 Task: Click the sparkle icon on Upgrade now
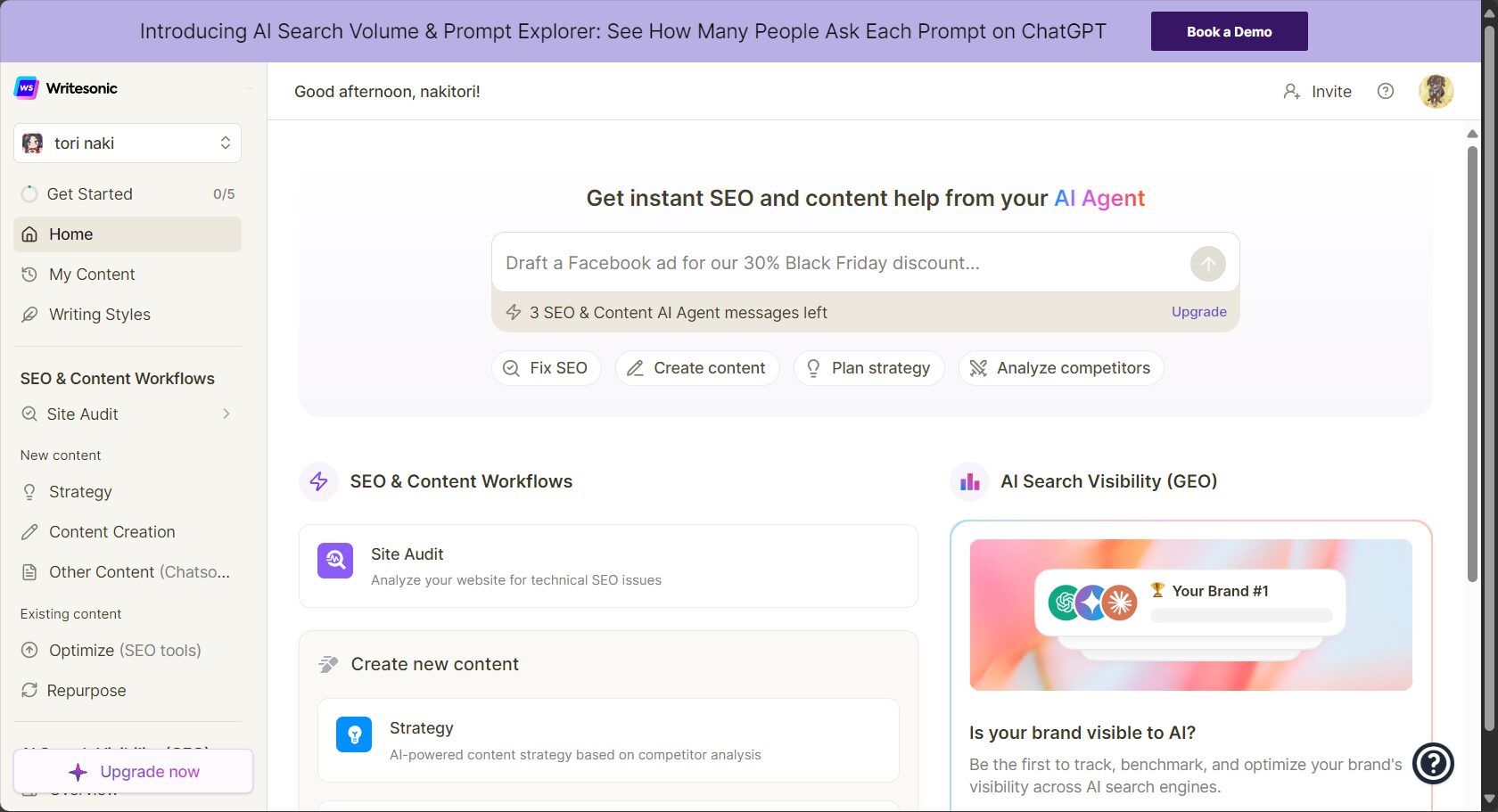pyautogui.click(x=78, y=772)
